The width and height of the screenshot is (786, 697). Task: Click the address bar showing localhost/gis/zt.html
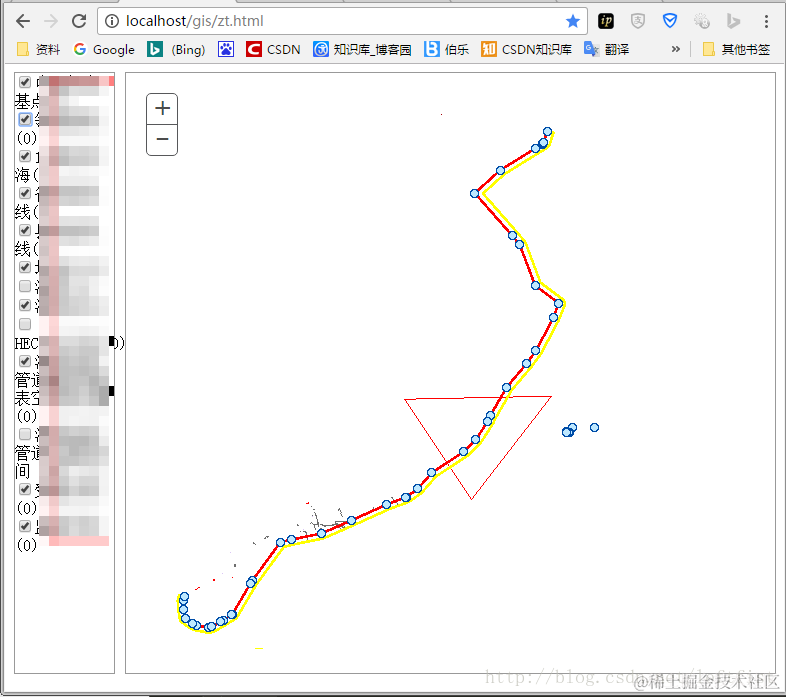click(342, 21)
